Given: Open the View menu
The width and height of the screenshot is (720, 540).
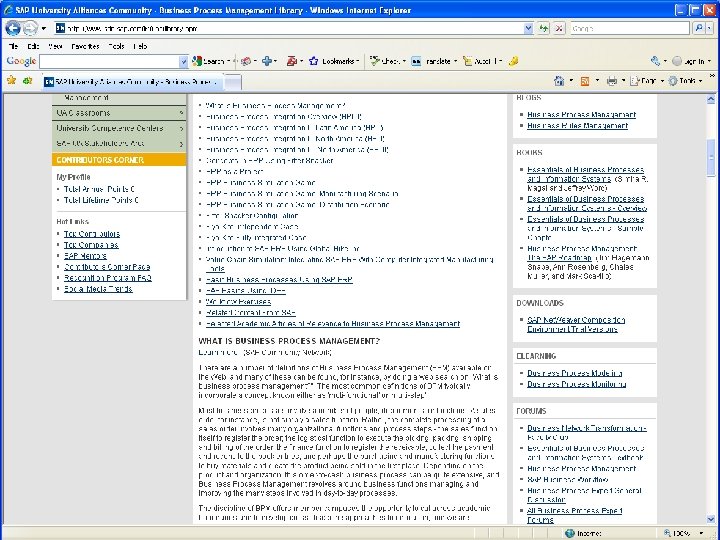Looking at the screenshot, I should (55, 46).
